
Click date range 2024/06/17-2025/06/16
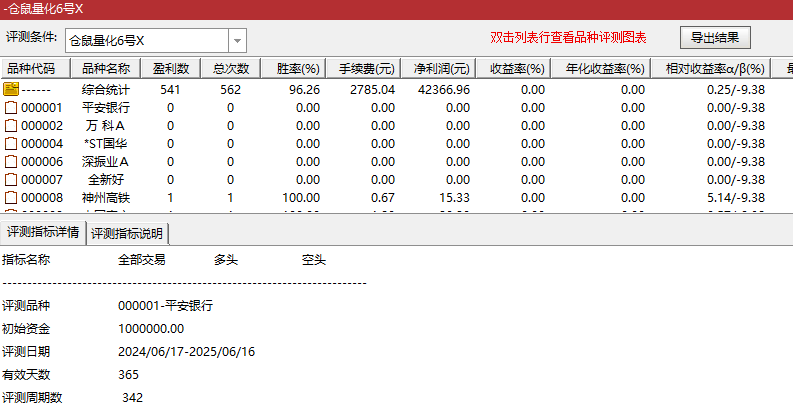click(x=187, y=352)
